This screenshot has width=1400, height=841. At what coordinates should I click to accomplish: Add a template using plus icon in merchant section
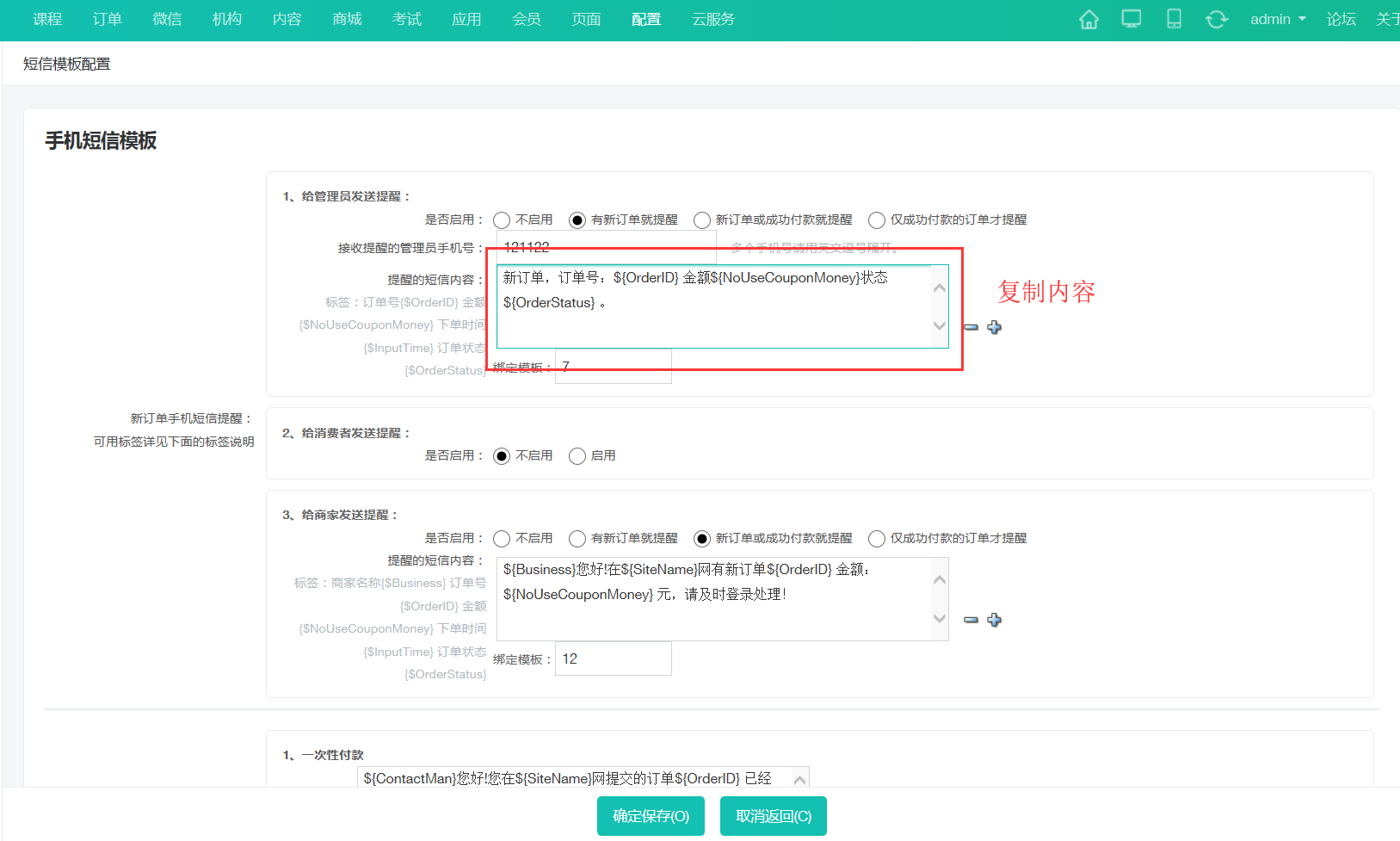click(x=994, y=619)
